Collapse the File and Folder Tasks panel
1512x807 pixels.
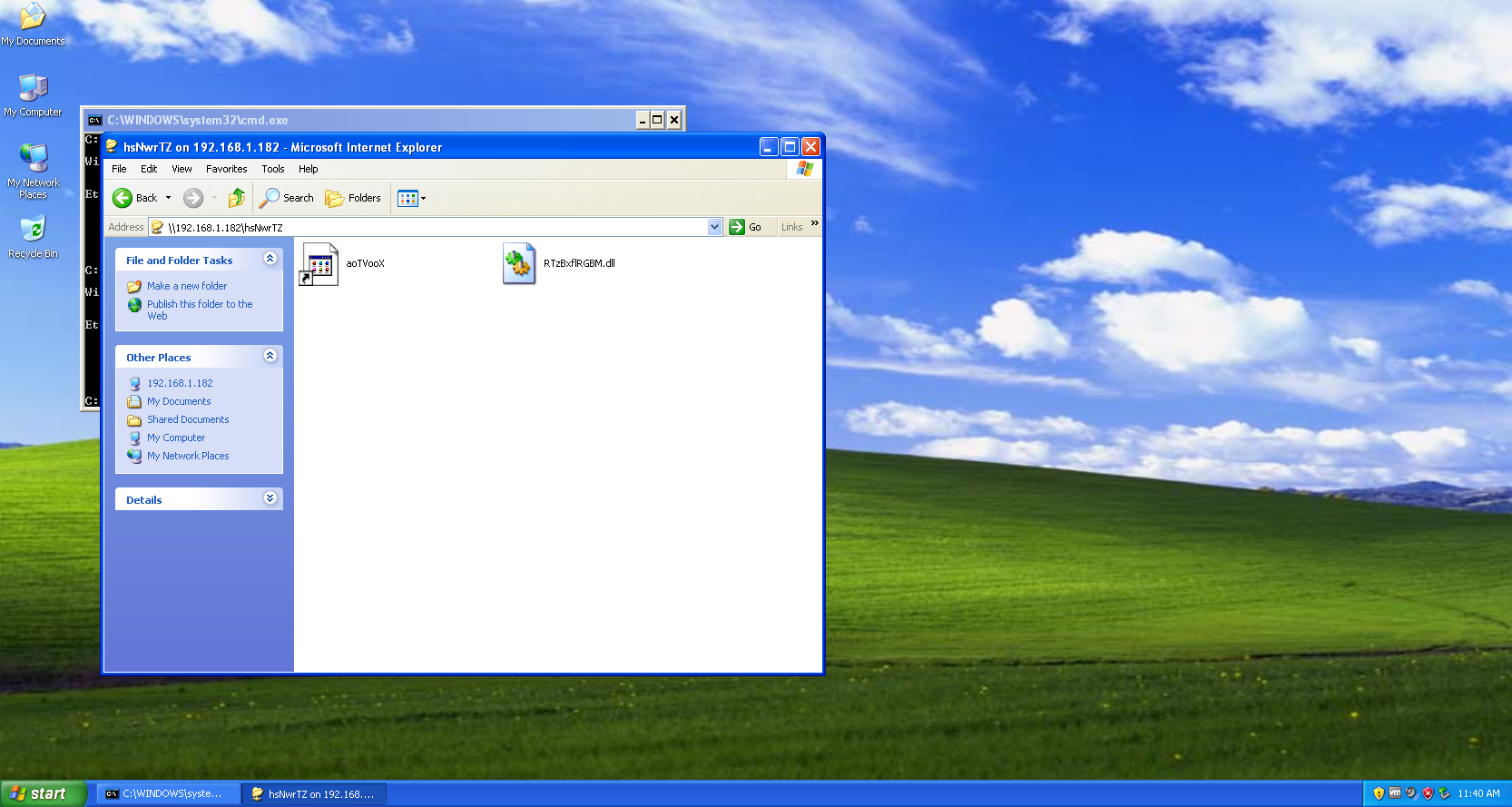point(270,259)
